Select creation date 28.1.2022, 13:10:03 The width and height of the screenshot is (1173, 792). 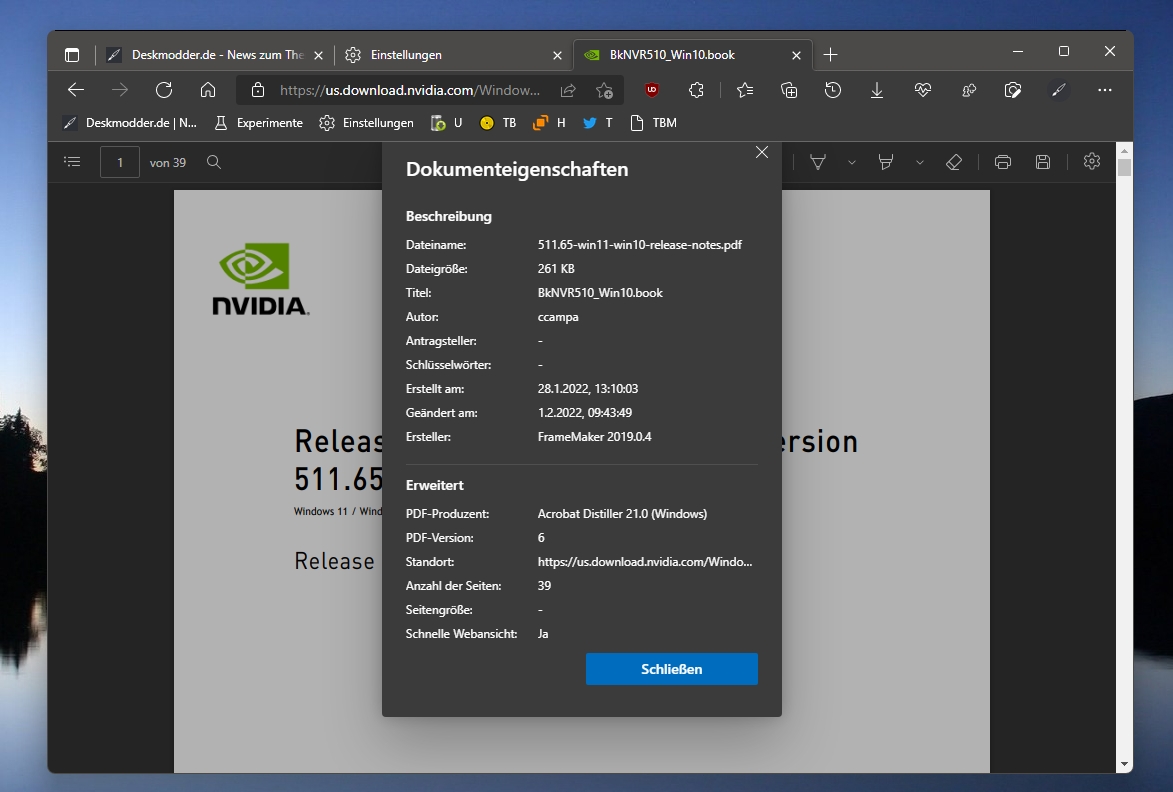pyautogui.click(x=588, y=389)
